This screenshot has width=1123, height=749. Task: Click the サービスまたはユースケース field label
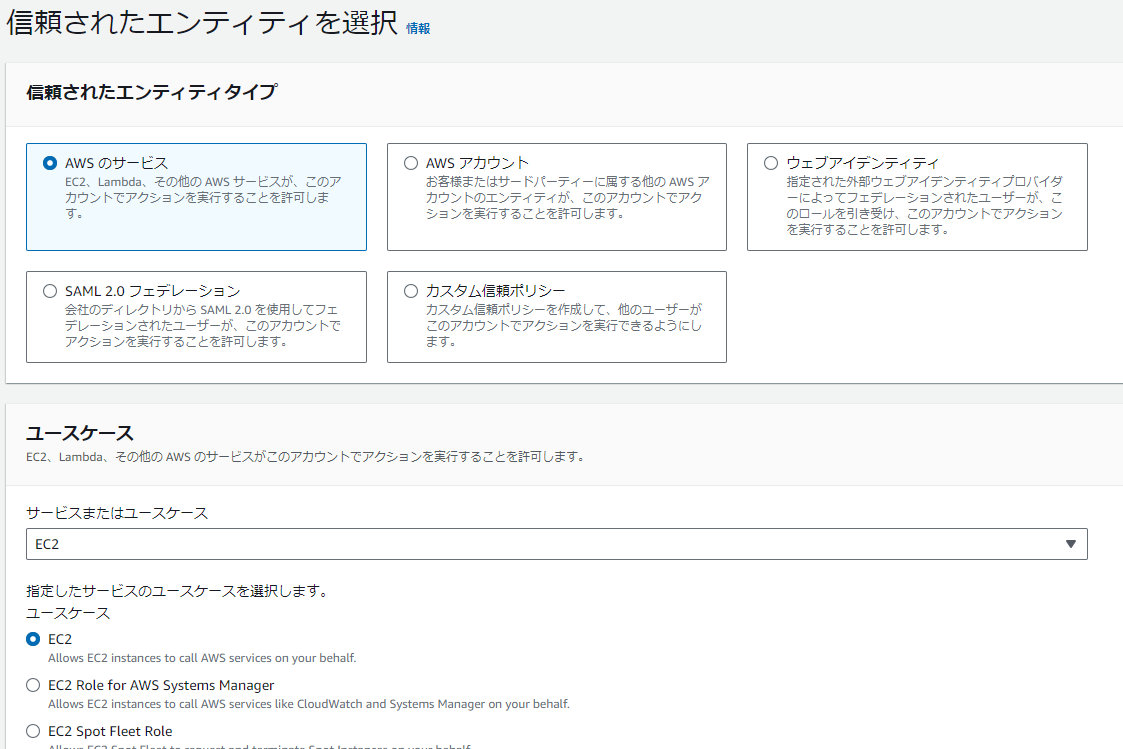click(117, 513)
